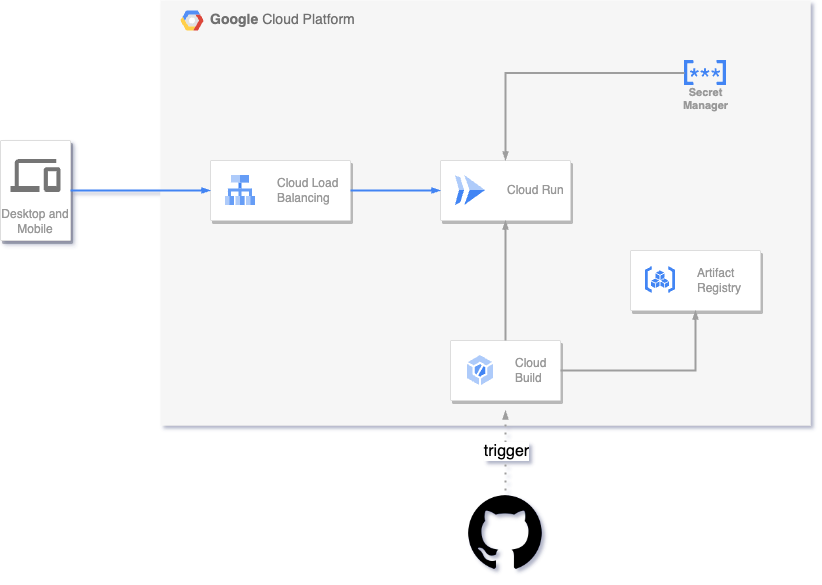Click the Google Cloud Platform logo icon
822x585 pixels.
click(192, 20)
